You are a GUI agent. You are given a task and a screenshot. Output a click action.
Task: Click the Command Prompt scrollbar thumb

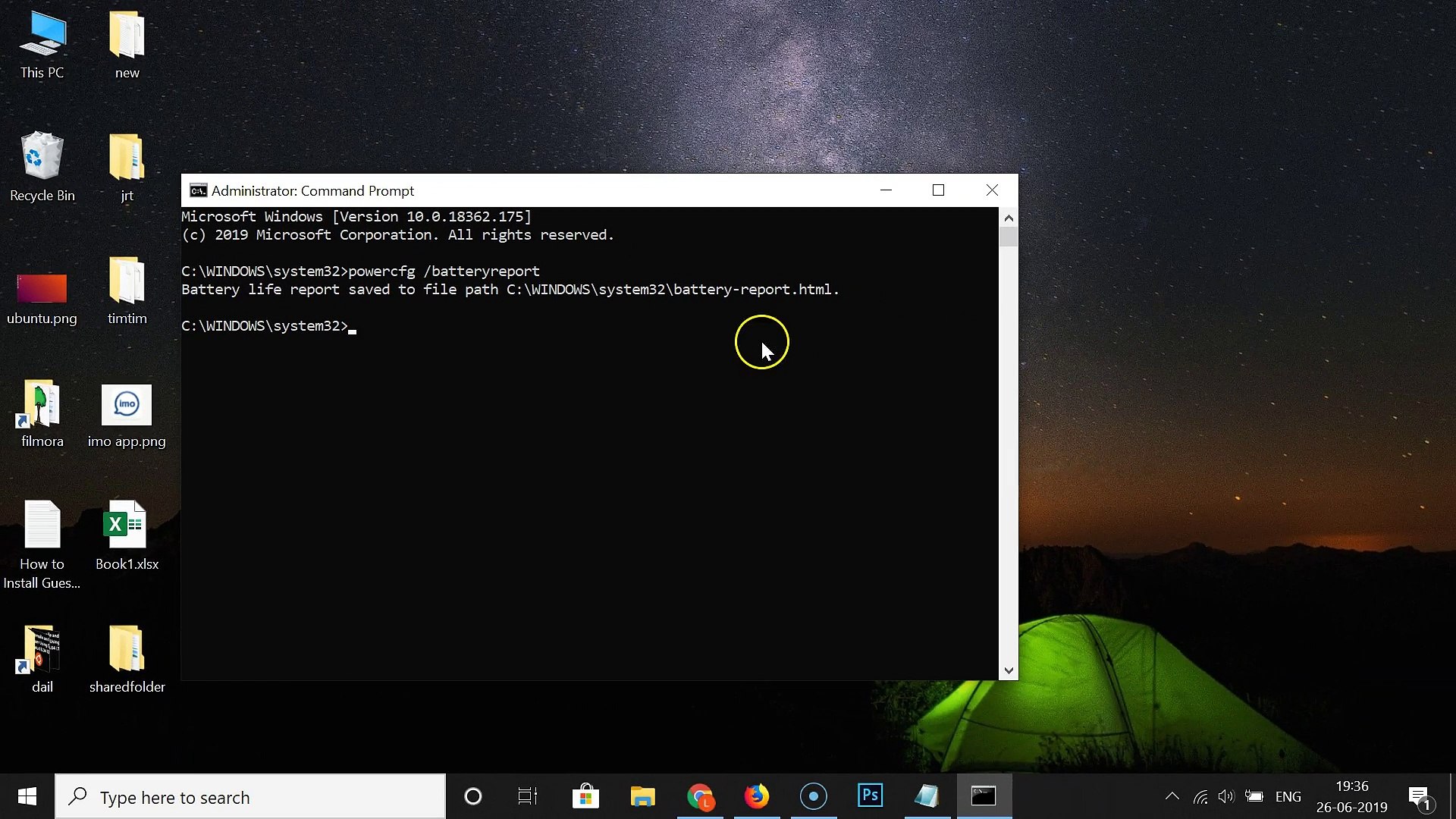tap(1009, 237)
